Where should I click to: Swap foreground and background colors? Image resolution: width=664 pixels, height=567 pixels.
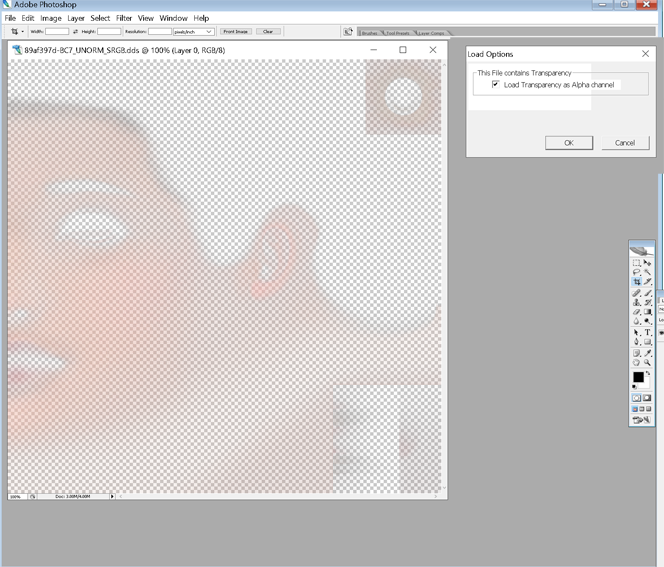tap(648, 373)
